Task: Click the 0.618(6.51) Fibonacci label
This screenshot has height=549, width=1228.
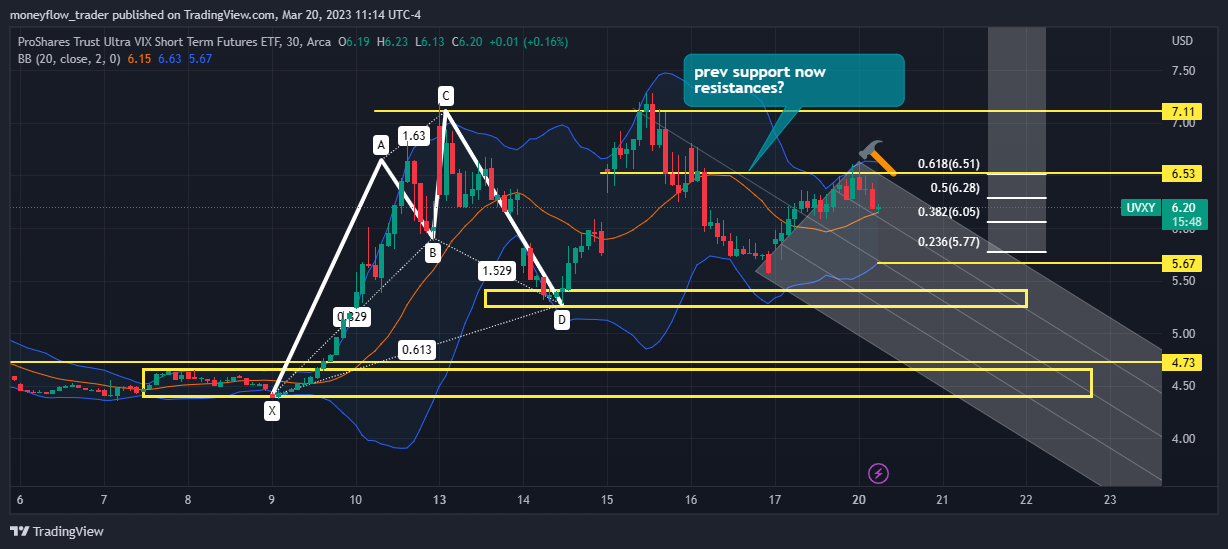Action: tap(949, 163)
